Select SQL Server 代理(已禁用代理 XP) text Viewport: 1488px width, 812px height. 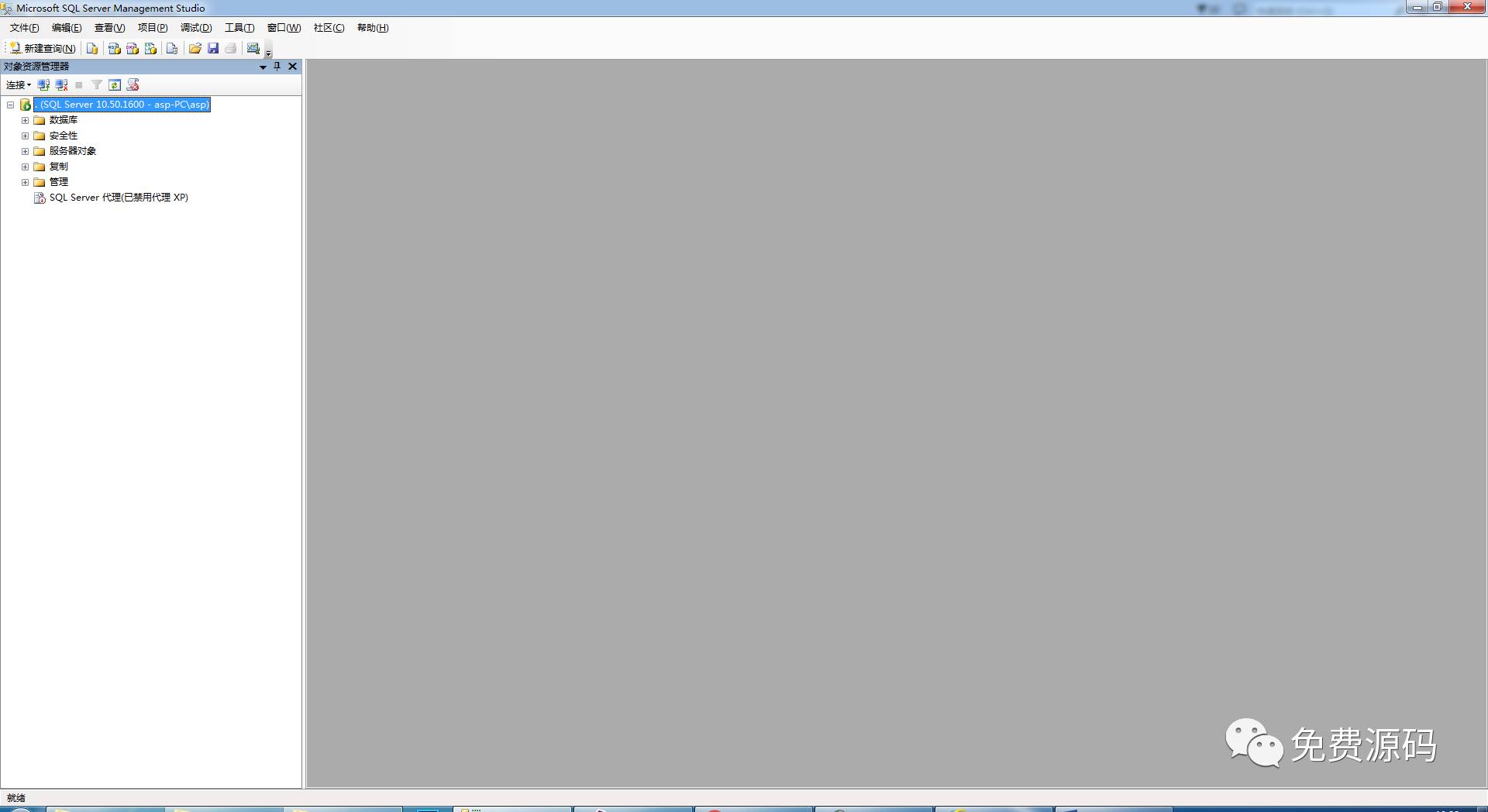click(x=119, y=198)
